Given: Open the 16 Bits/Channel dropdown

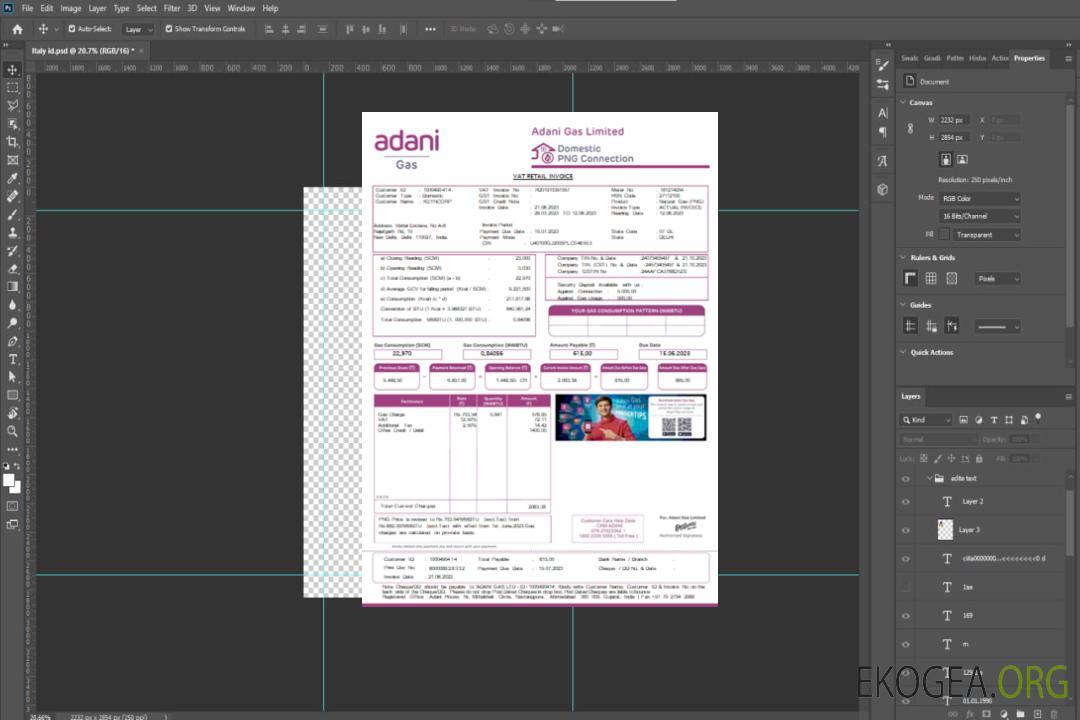Looking at the screenshot, I should coord(979,216).
